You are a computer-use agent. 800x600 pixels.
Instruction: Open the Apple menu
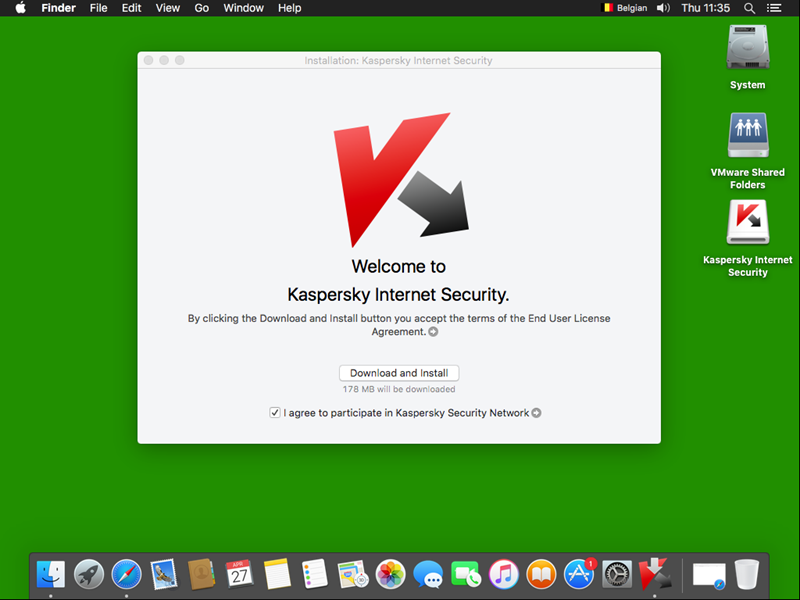(20, 8)
